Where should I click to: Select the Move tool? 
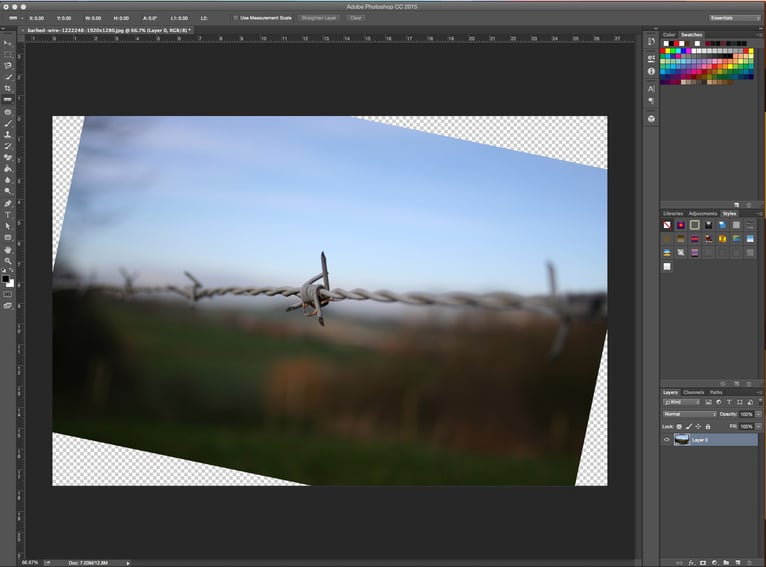pyautogui.click(x=8, y=43)
